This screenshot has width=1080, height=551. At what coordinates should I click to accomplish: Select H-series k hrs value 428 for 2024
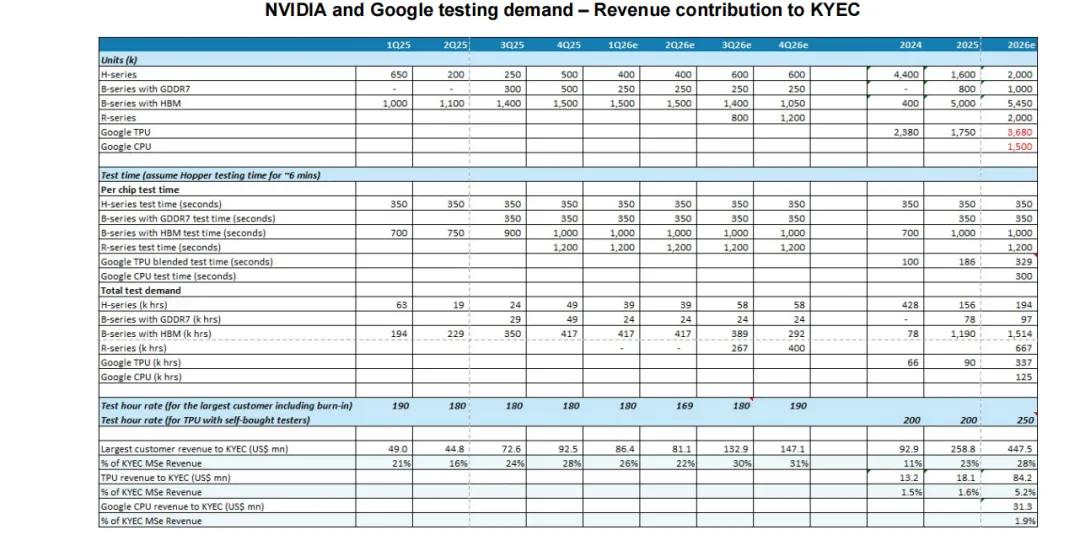click(x=911, y=305)
